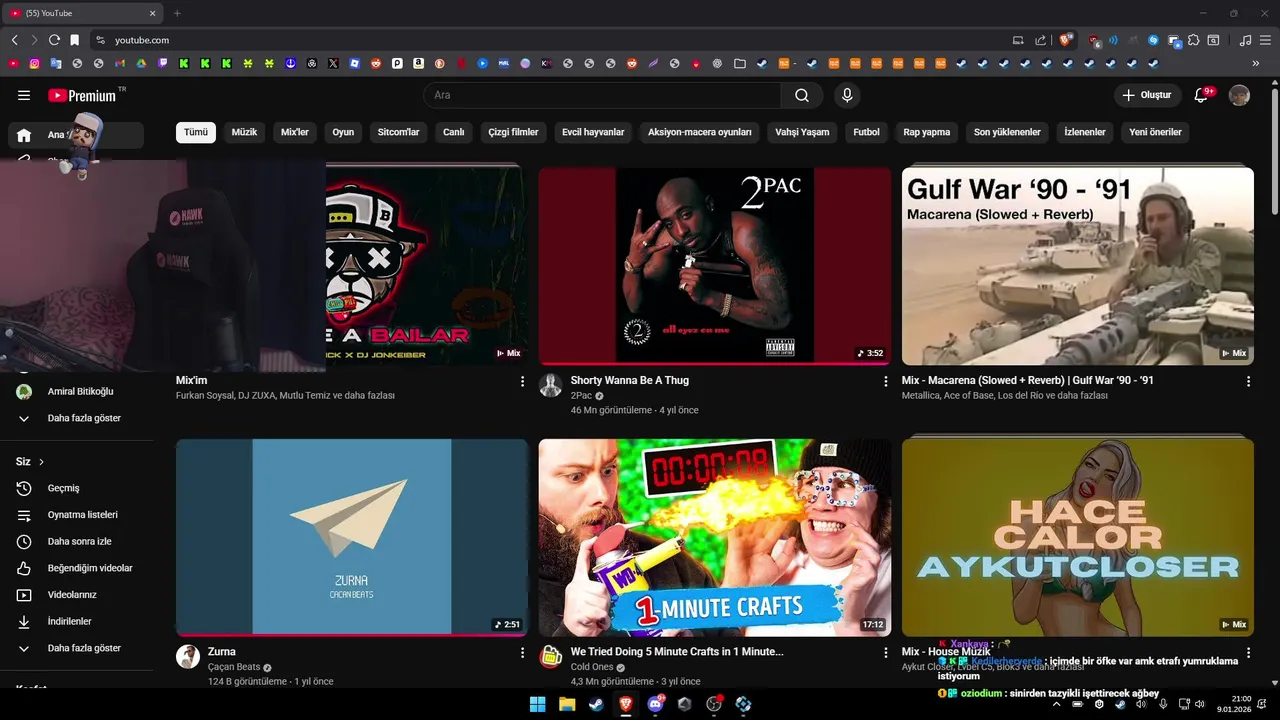Select the Çizgi filmler filter chip
Screen dimensions: 1280x720
tap(513, 132)
